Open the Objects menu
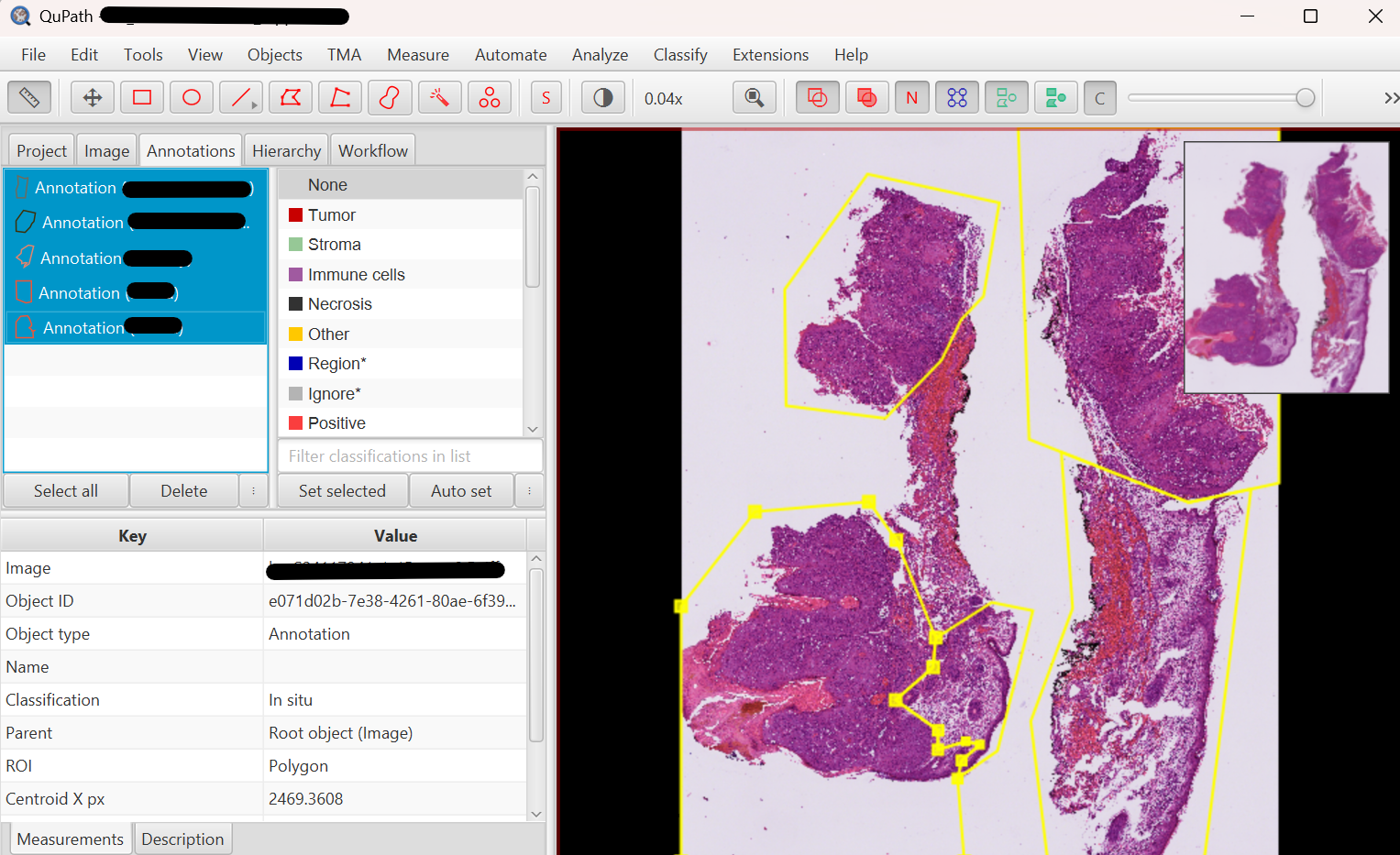The image size is (1400, 855). 275,55
